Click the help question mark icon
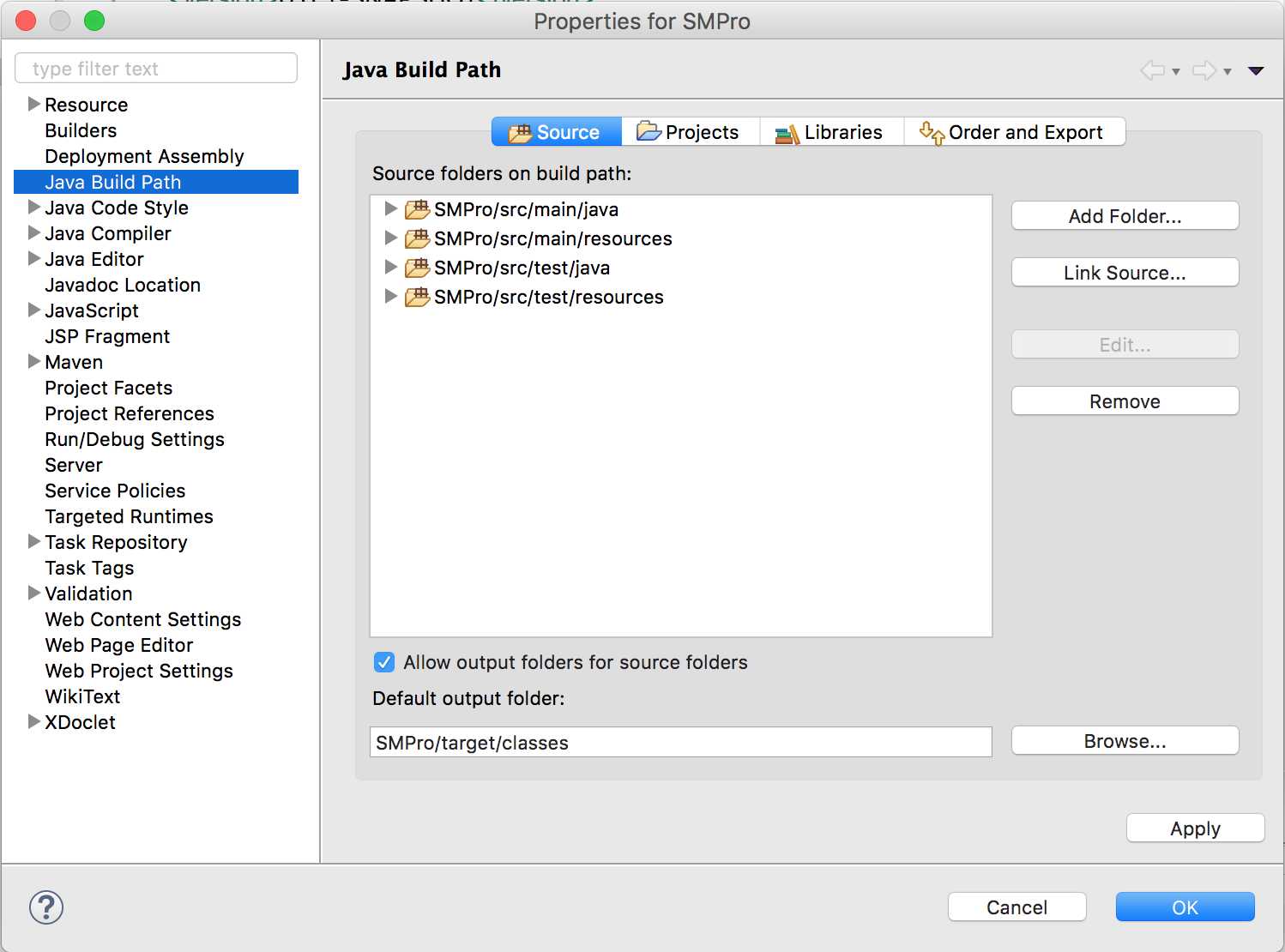The height and width of the screenshot is (952, 1285). 46,907
